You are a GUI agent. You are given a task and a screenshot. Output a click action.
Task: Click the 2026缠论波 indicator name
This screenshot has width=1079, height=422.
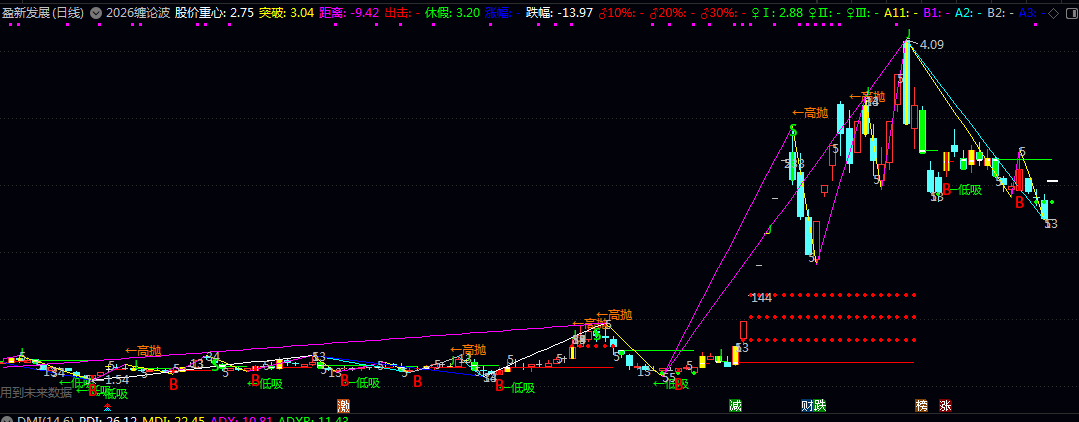pos(138,13)
